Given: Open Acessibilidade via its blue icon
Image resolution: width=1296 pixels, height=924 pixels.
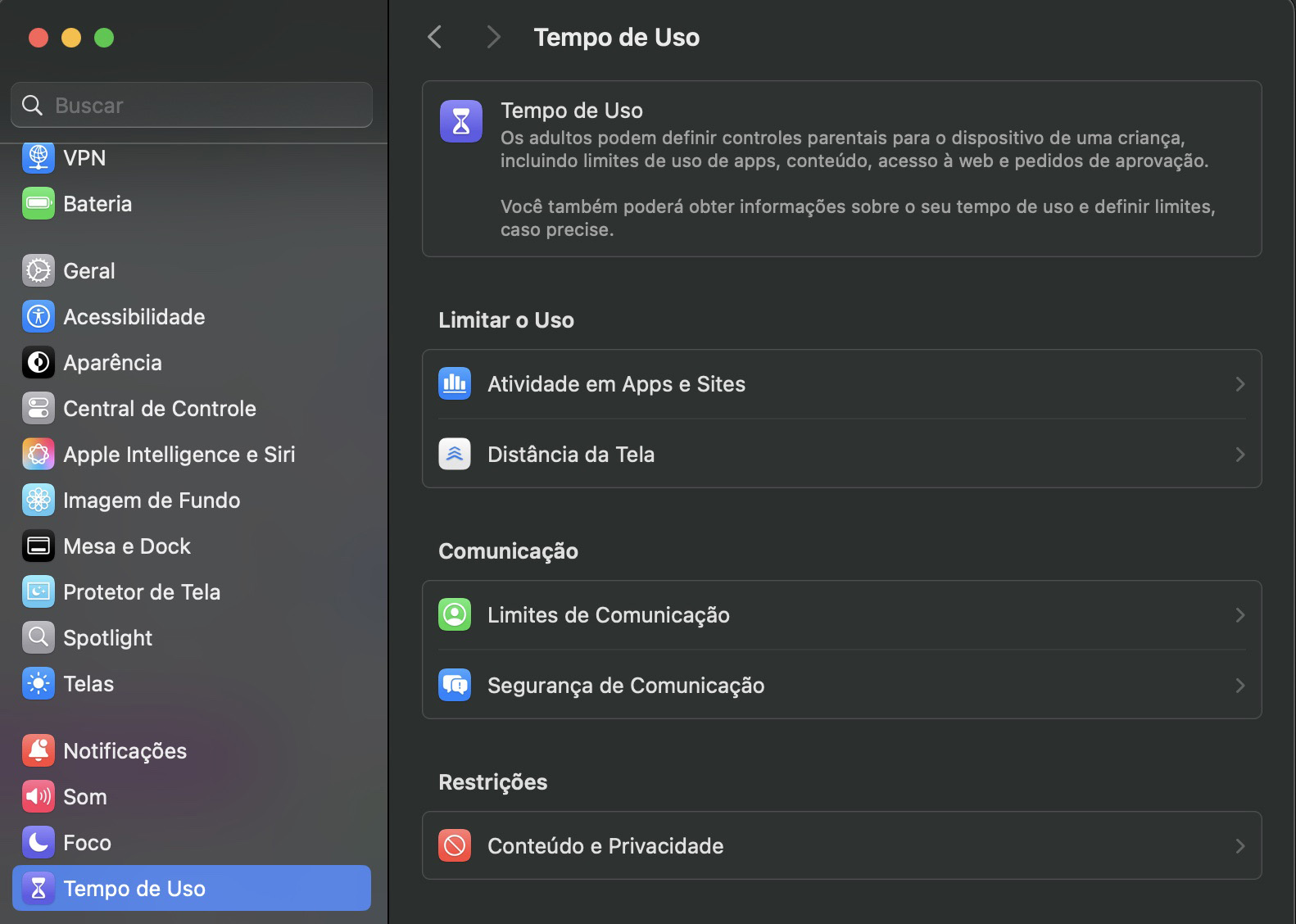Looking at the screenshot, I should tap(39, 316).
